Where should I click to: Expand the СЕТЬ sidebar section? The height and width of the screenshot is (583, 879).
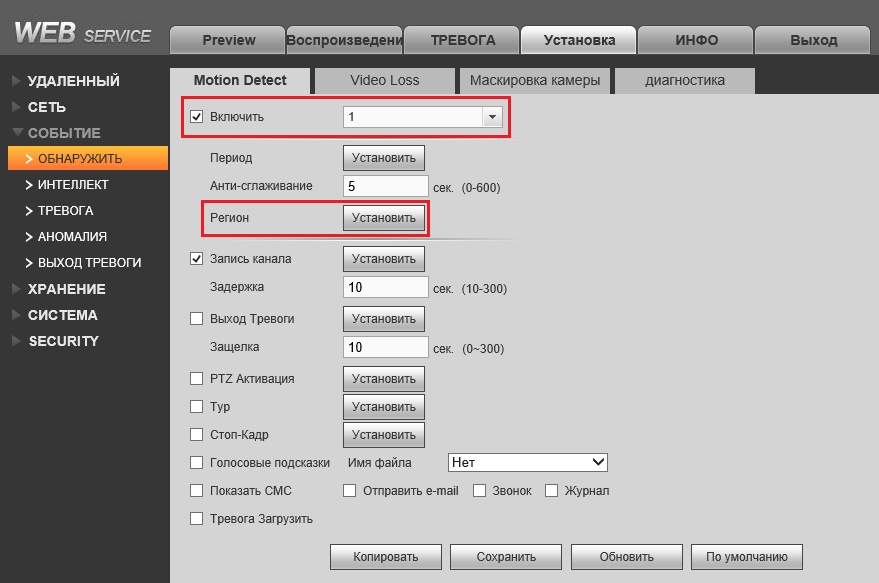tap(47, 107)
